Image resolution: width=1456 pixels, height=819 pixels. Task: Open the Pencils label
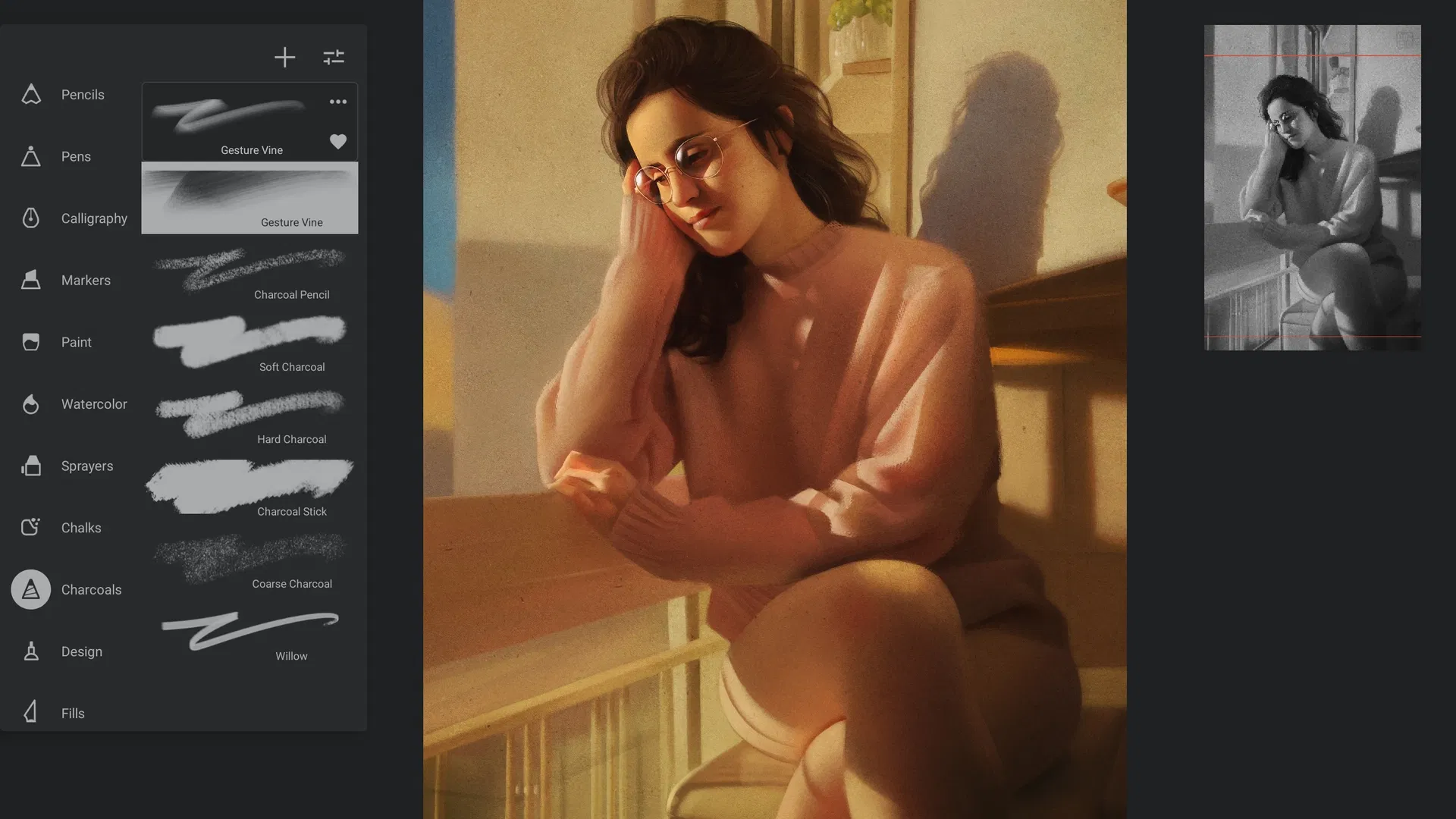(83, 95)
